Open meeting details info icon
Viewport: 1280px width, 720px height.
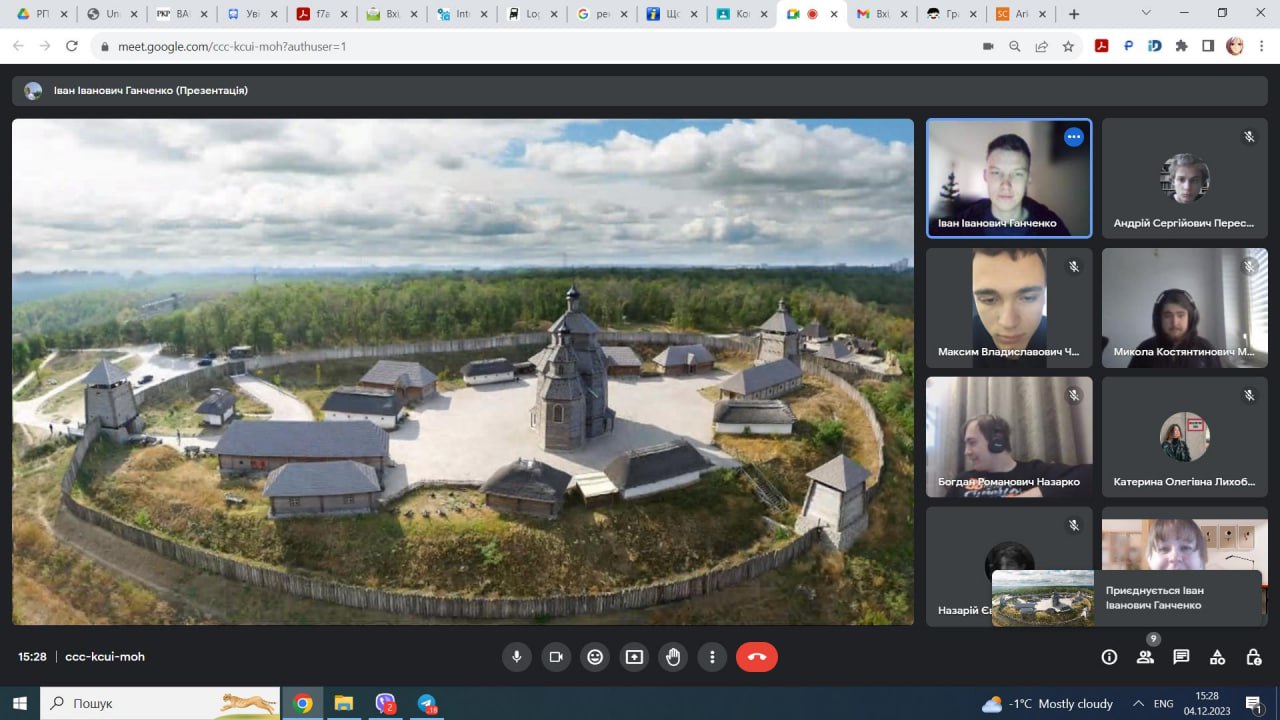coord(1109,657)
